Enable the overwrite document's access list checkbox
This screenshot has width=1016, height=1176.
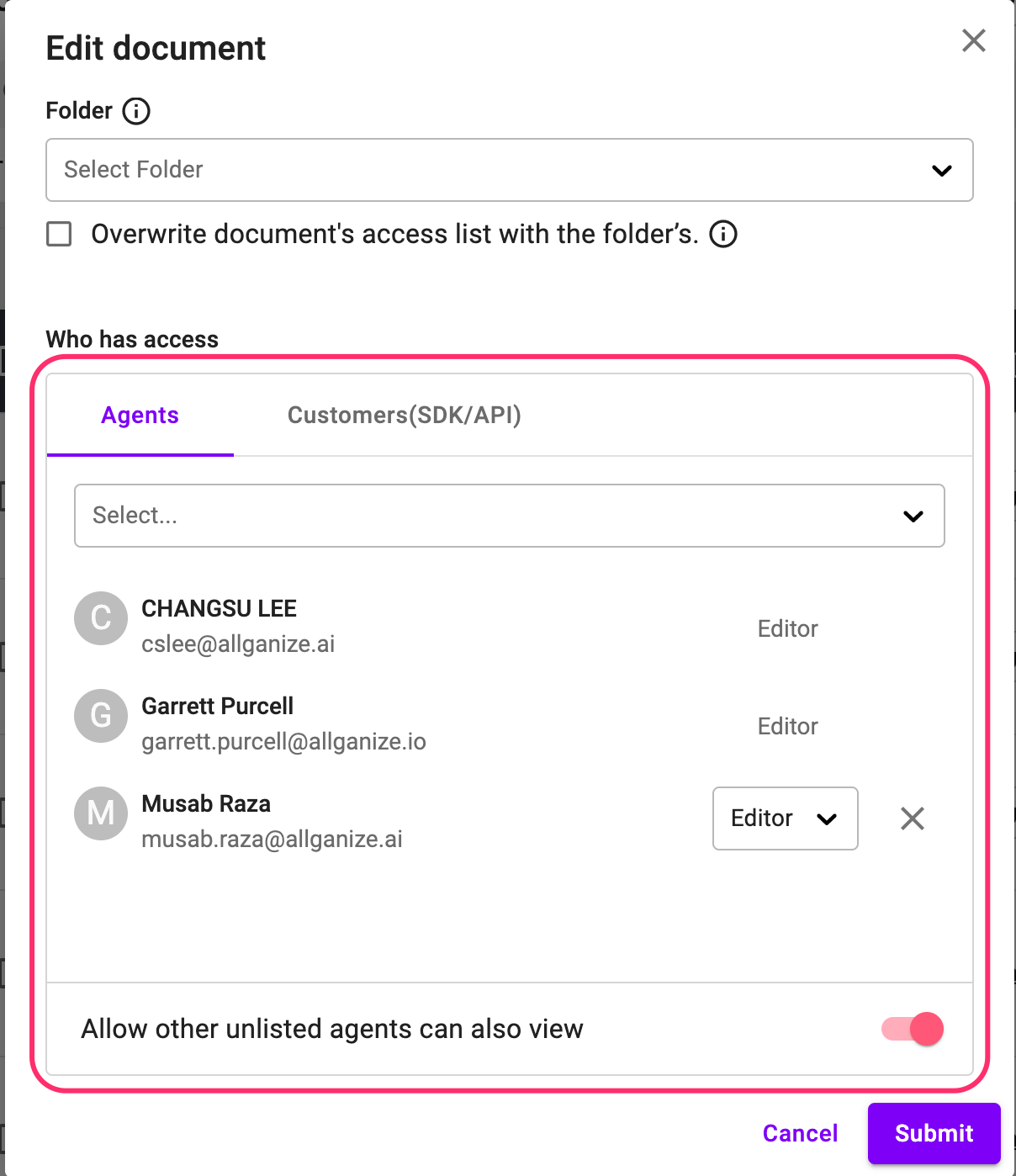58,234
